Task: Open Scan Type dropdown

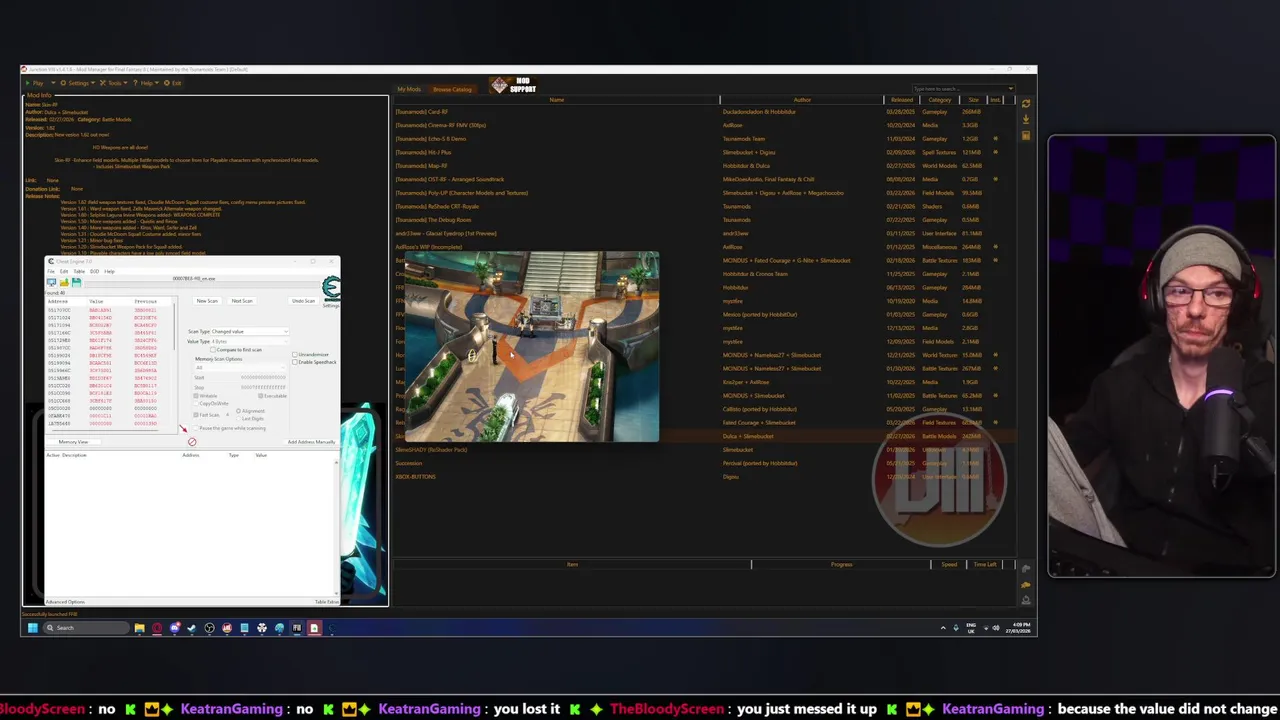Action: (249, 331)
